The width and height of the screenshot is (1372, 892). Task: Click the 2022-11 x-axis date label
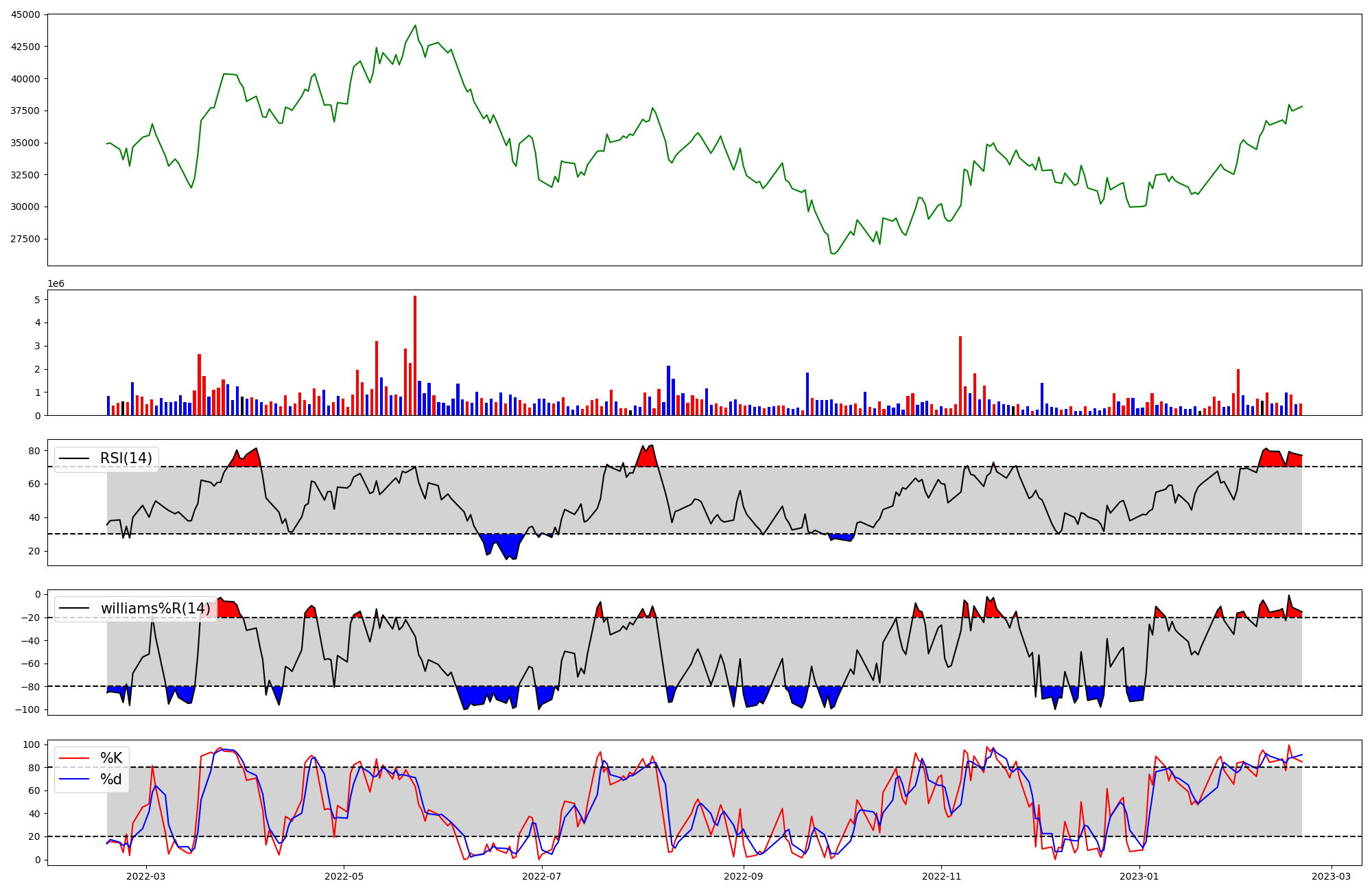coord(941,876)
